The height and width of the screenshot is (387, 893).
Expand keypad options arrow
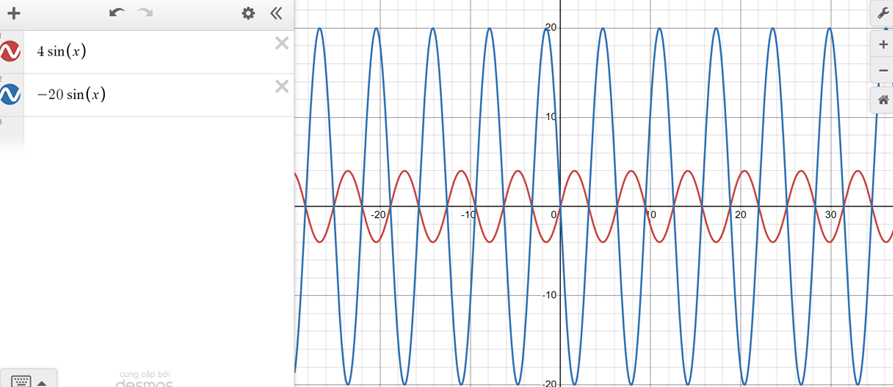pyautogui.click(x=42, y=383)
